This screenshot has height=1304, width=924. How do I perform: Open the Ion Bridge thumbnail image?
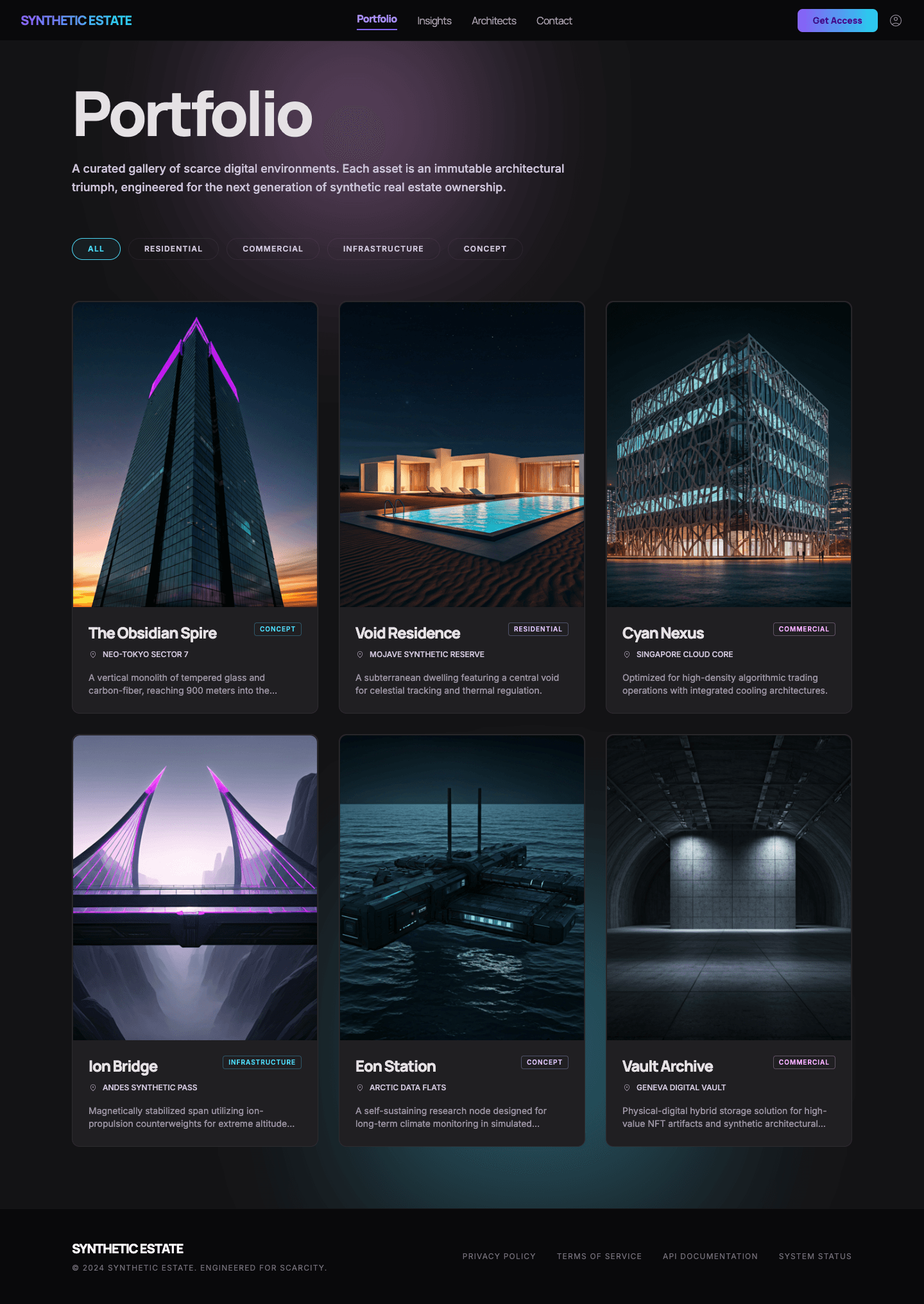[x=195, y=888]
